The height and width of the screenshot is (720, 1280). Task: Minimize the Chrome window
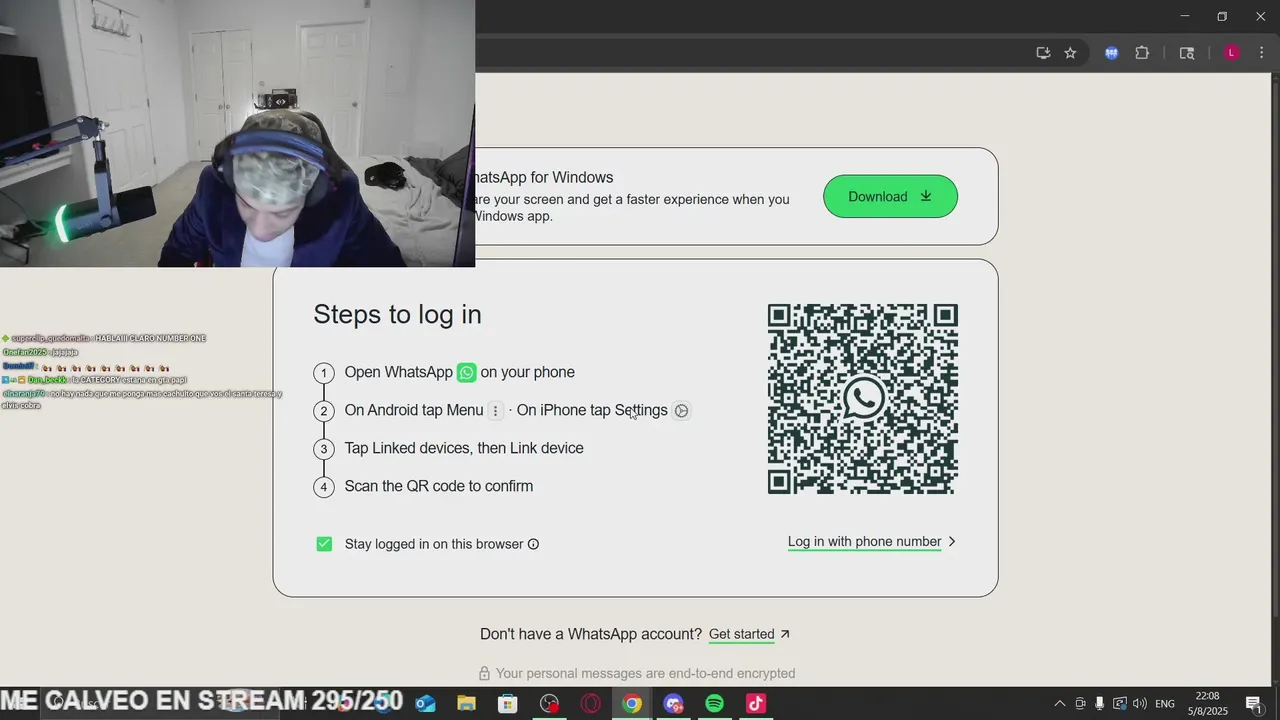coord(1185,16)
